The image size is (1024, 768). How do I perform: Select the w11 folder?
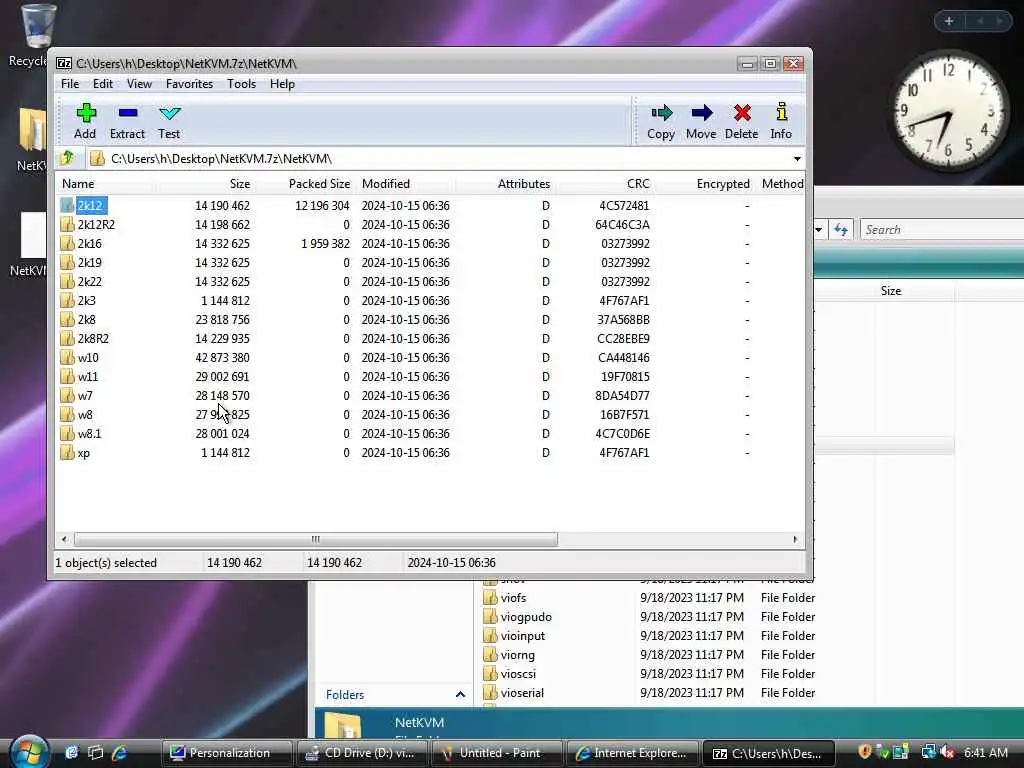point(88,376)
